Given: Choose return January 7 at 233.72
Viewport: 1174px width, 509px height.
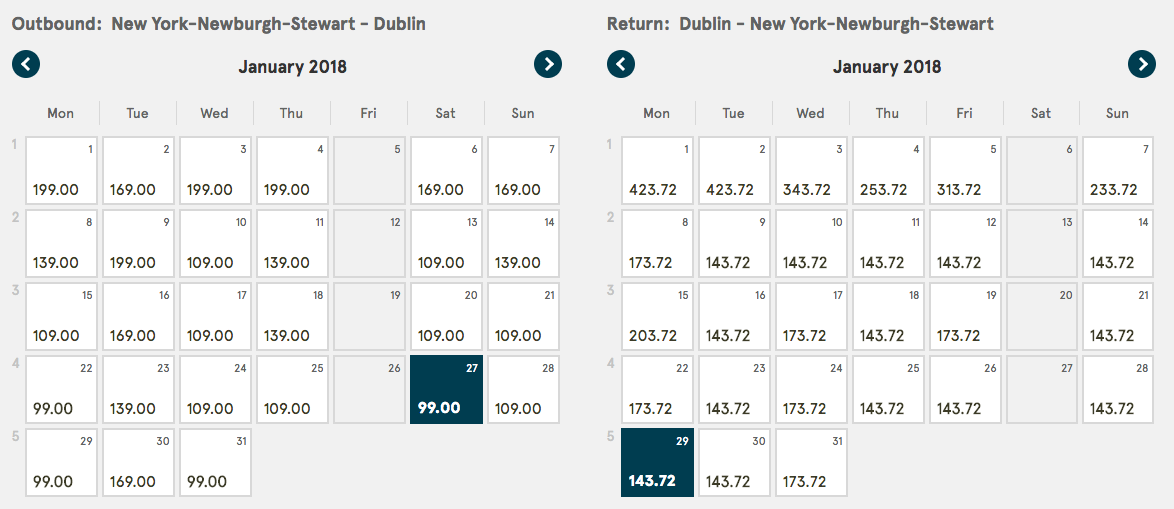Looking at the screenshot, I should pos(1119,172).
